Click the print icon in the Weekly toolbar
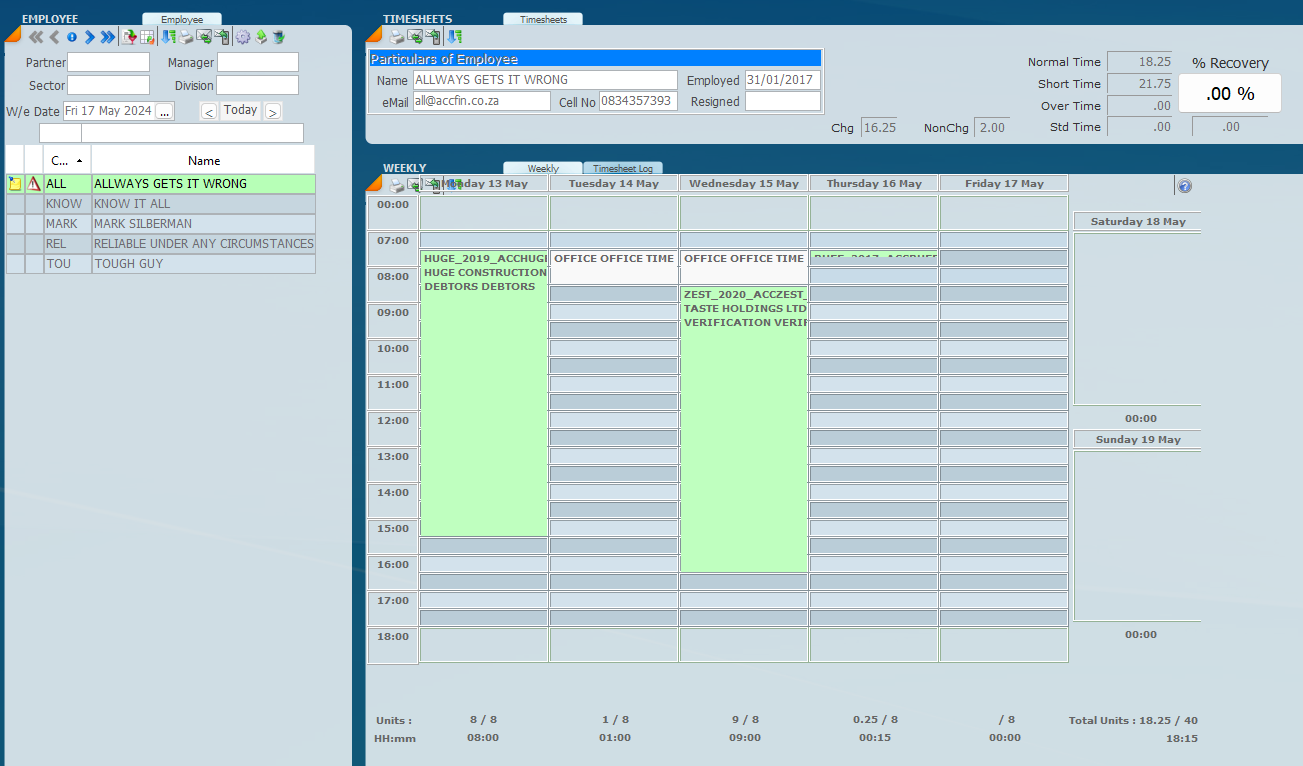 (396, 185)
